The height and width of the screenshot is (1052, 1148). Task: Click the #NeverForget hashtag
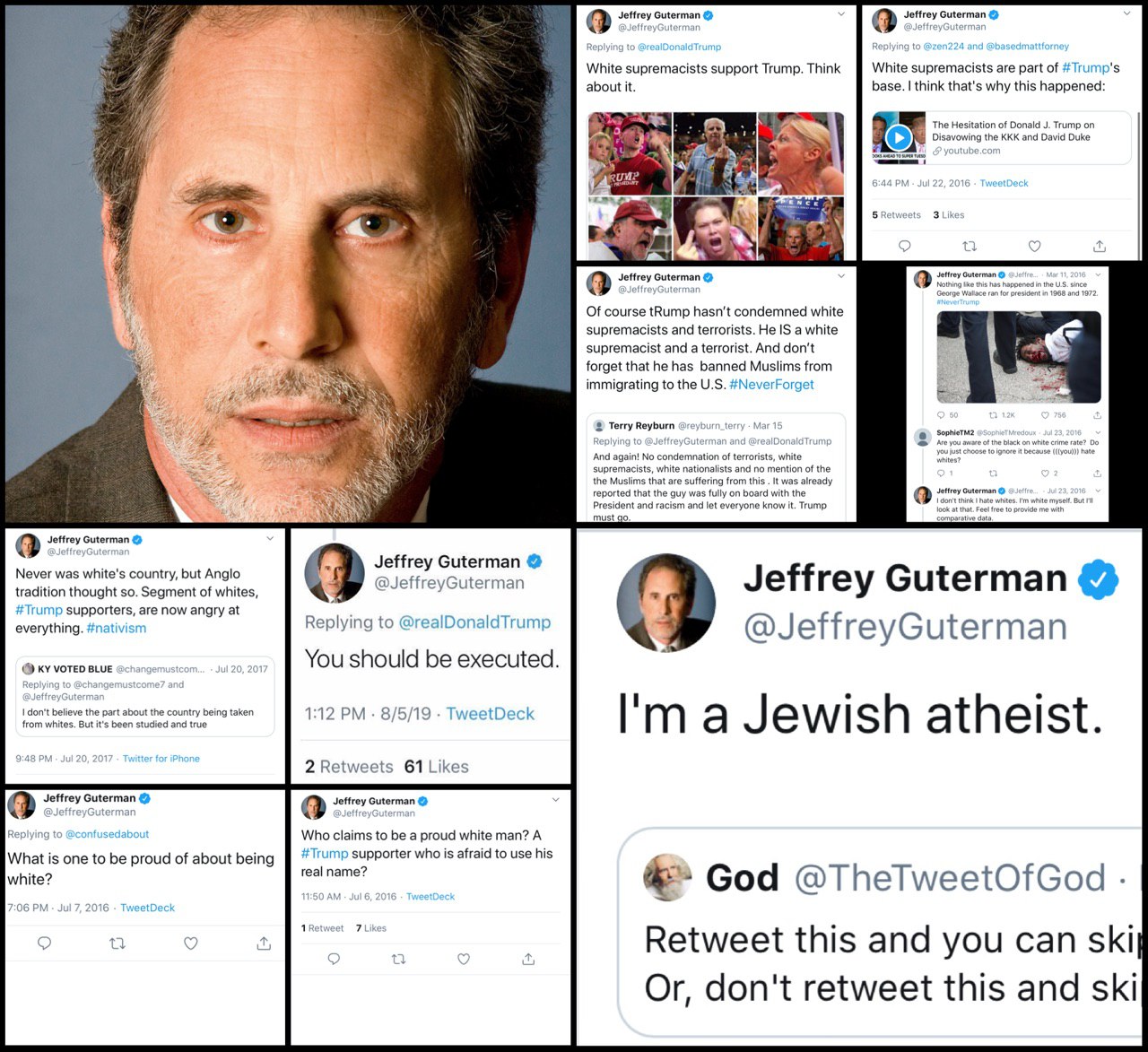[x=771, y=385]
